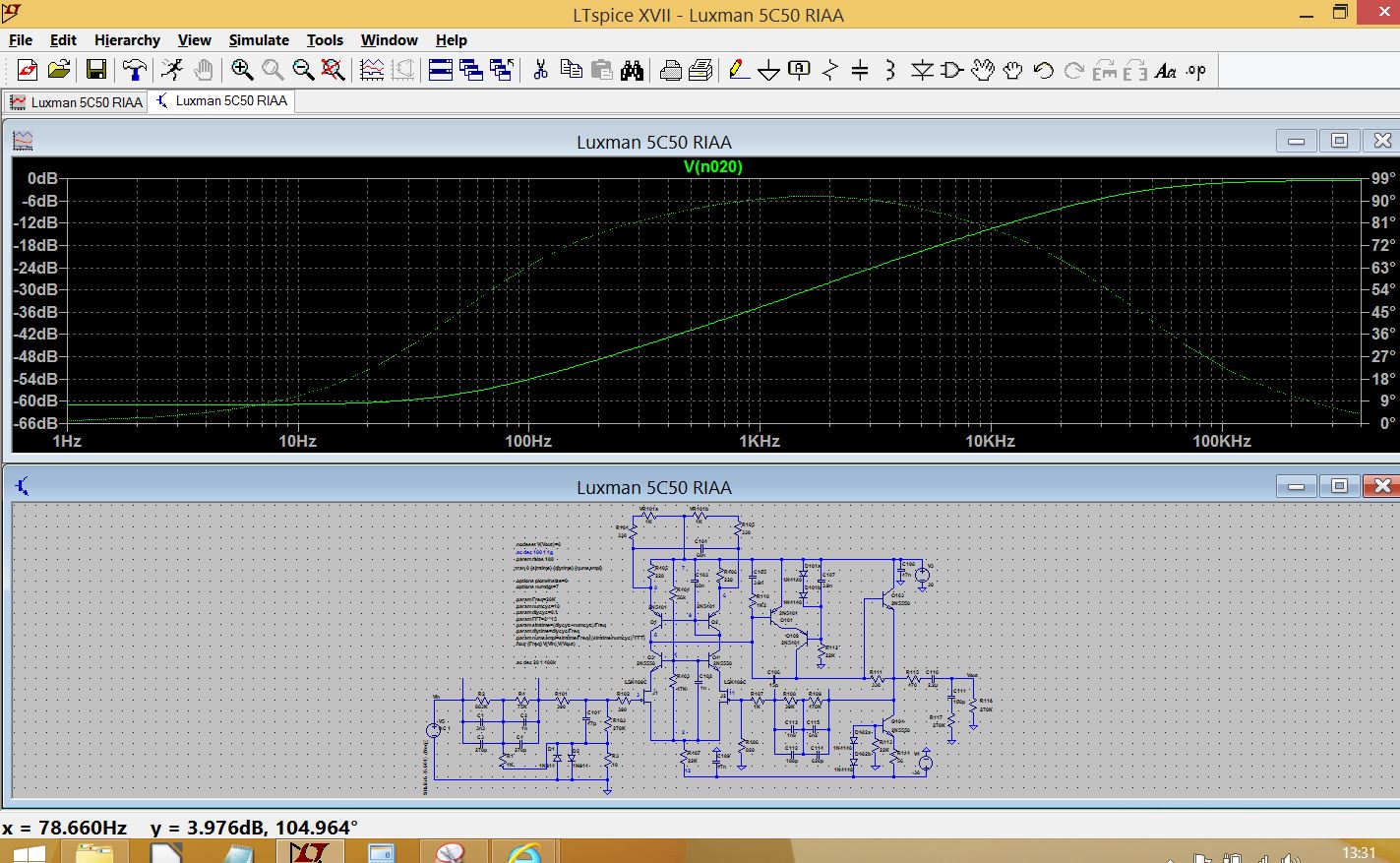Click the V(n020) trace label
Image resolution: width=1400 pixels, height=863 pixels.
713,166
